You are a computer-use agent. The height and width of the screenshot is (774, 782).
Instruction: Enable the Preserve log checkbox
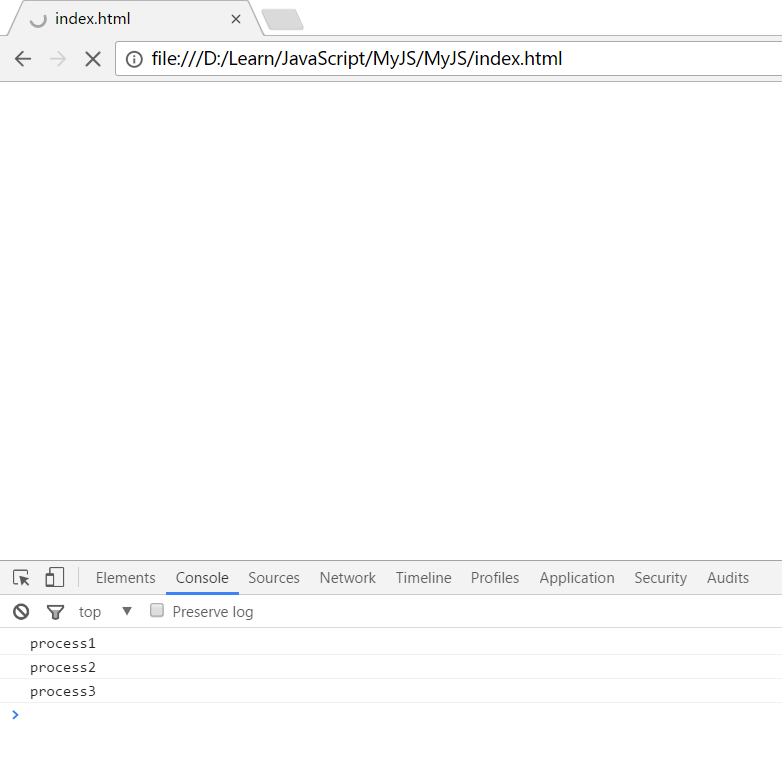[x=157, y=610]
